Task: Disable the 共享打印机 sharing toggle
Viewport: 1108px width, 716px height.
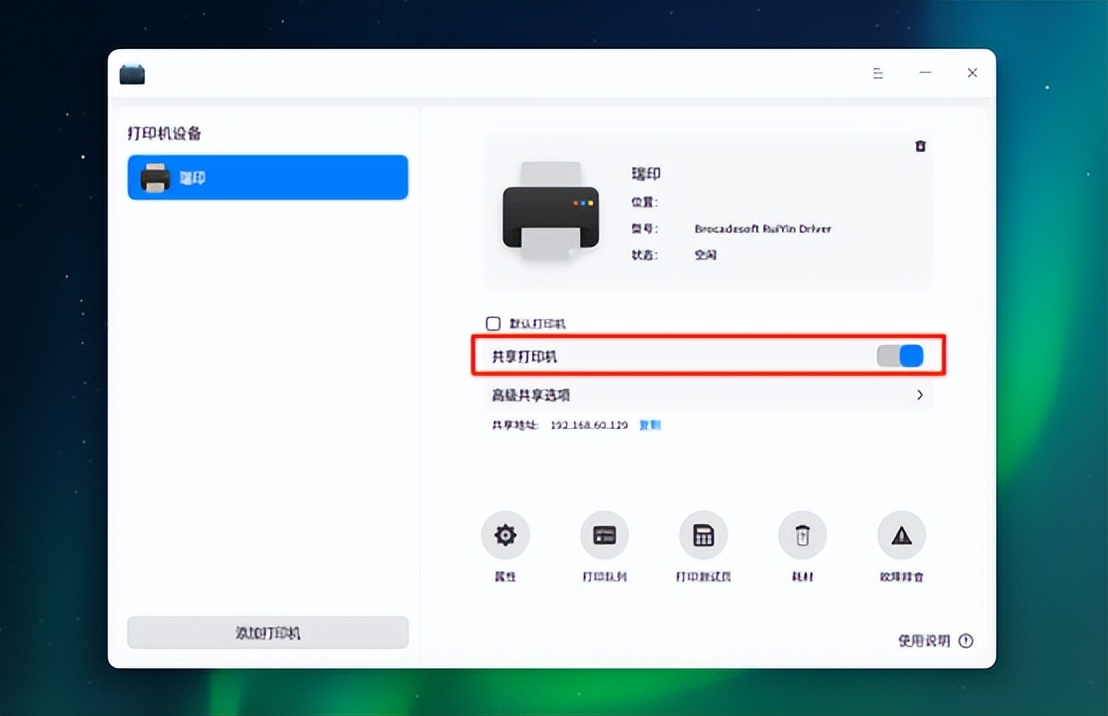Action: [x=899, y=355]
